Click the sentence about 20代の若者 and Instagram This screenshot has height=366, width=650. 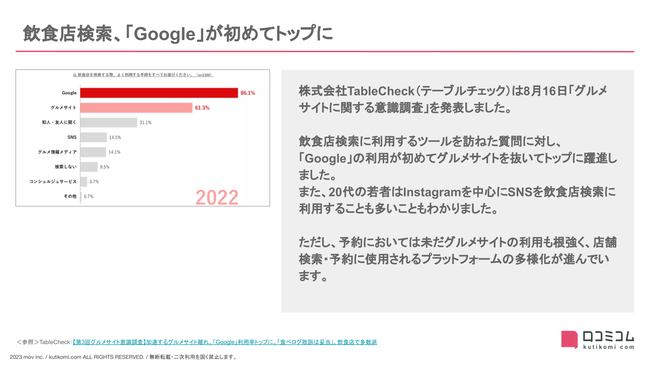457,200
